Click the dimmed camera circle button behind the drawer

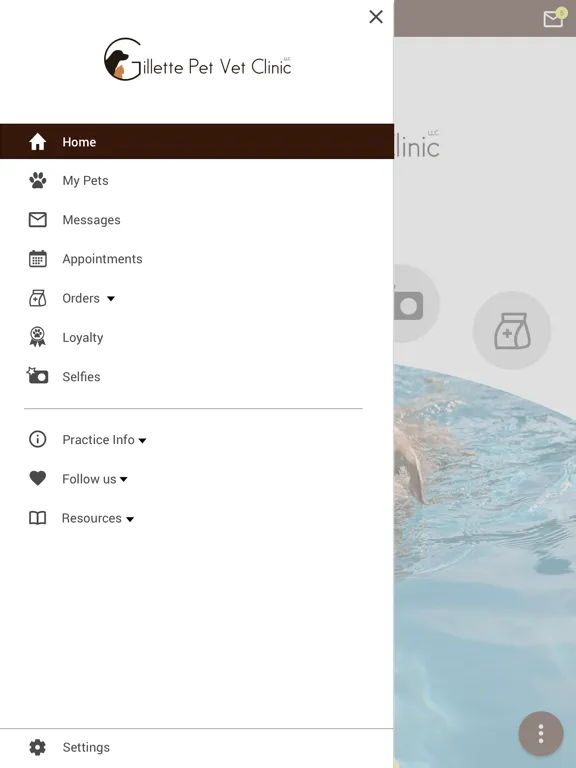[x=416, y=304]
